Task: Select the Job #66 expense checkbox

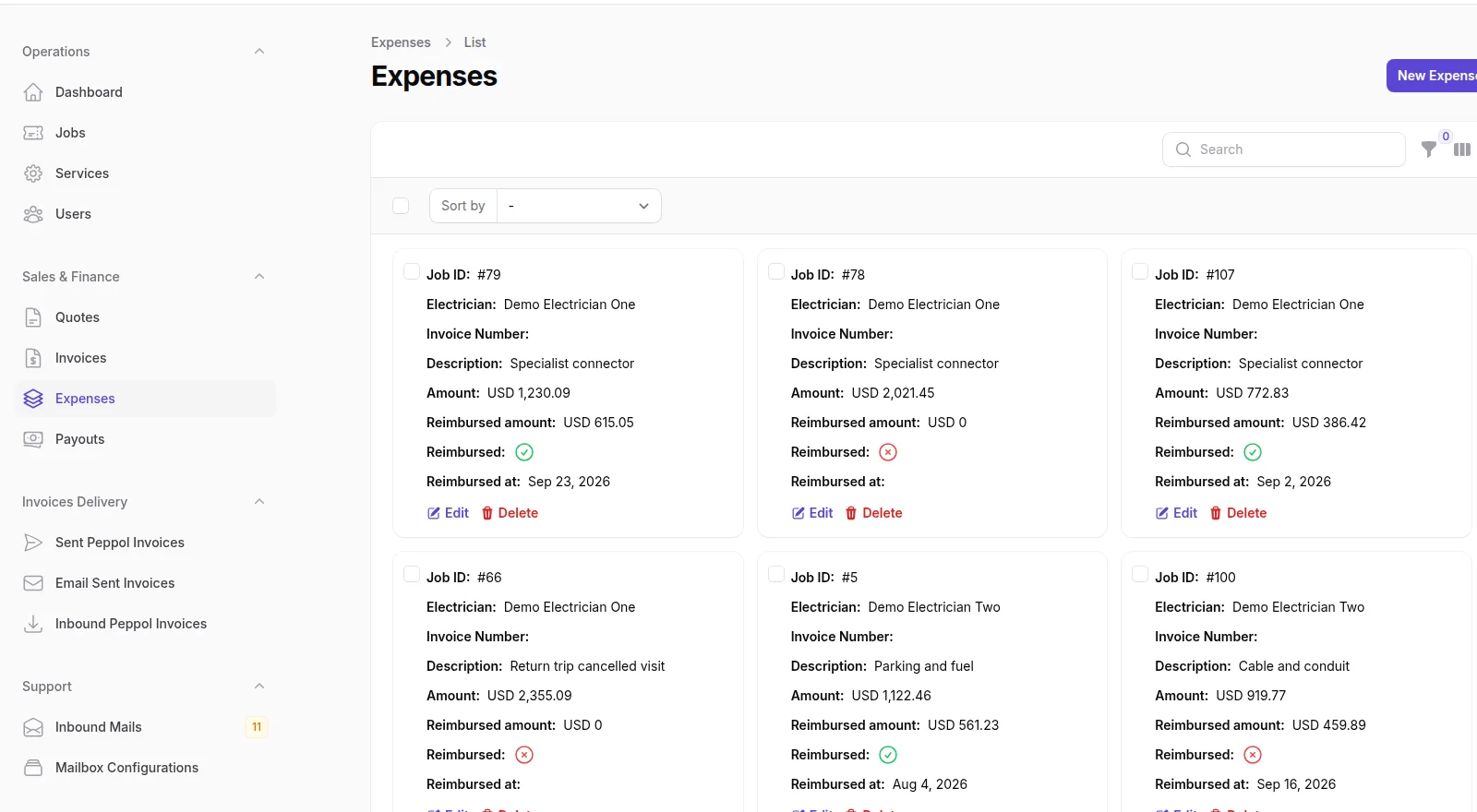Action: 412,574
